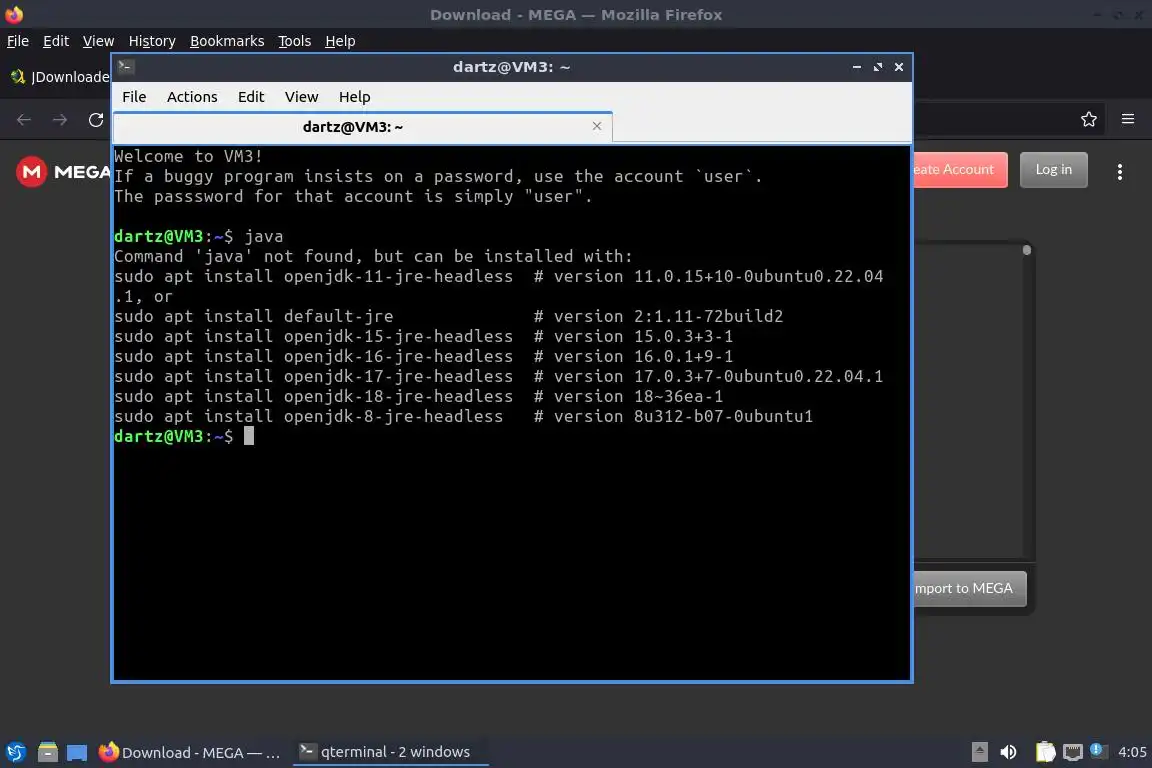Open the terminal File menu

point(134,97)
